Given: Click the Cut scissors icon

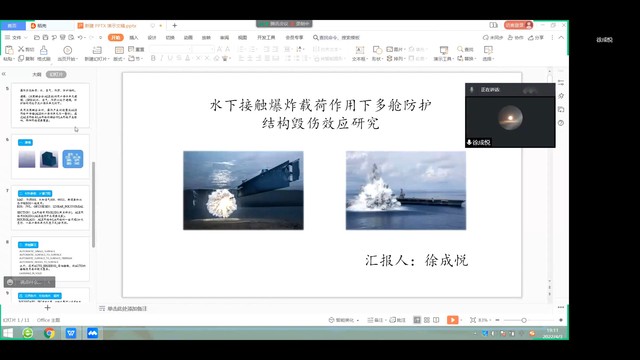Looking at the screenshot, I should point(21,49).
